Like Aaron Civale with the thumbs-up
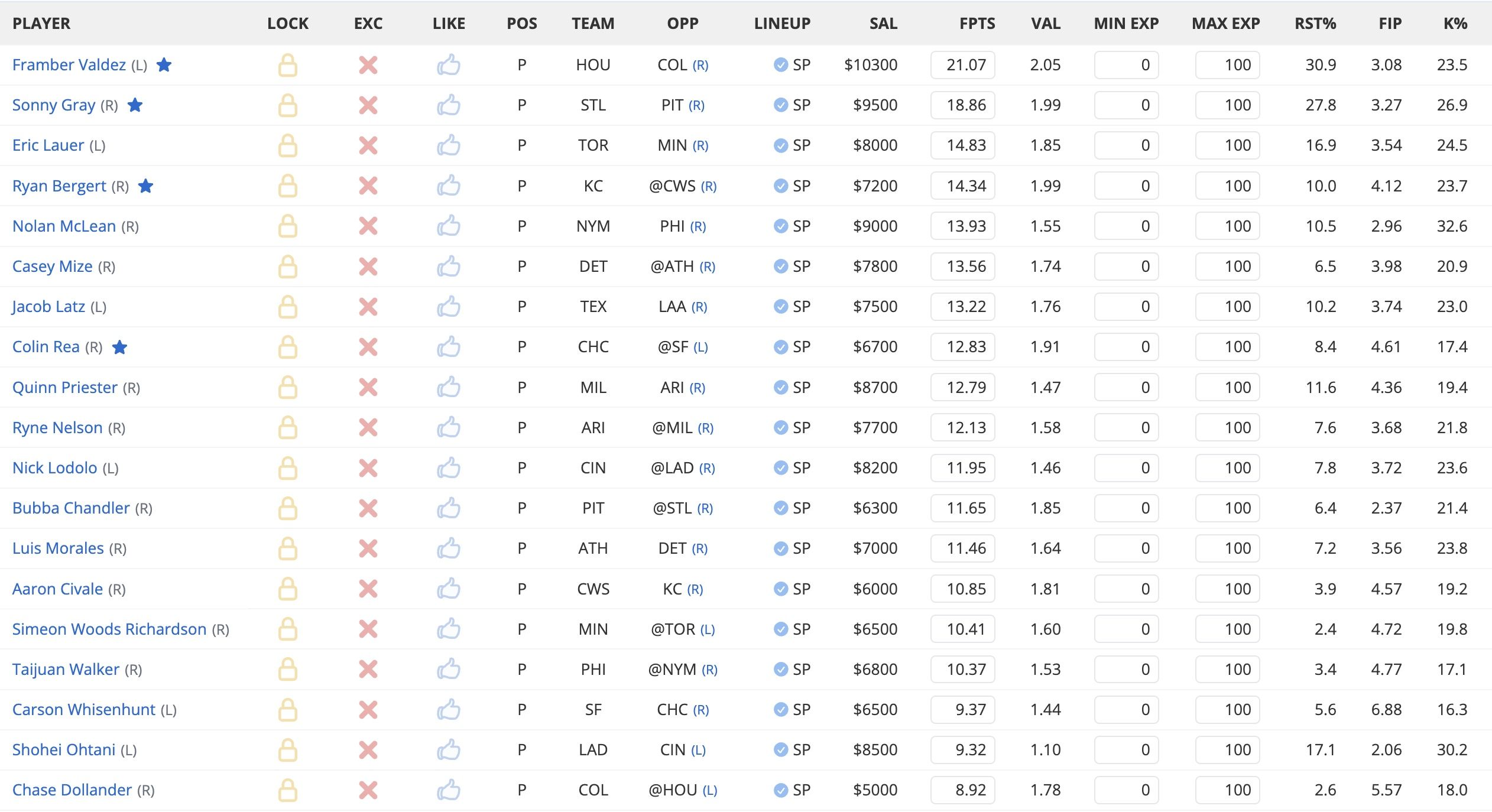The image size is (1492, 812). (x=449, y=589)
